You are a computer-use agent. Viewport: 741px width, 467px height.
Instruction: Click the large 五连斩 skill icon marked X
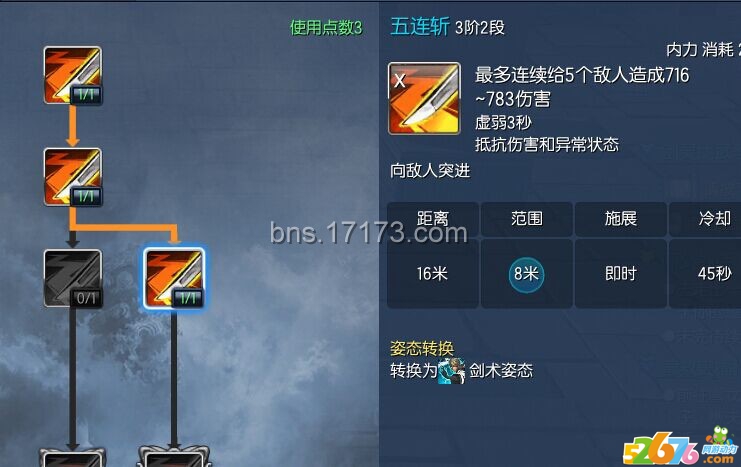pyautogui.click(x=424, y=98)
